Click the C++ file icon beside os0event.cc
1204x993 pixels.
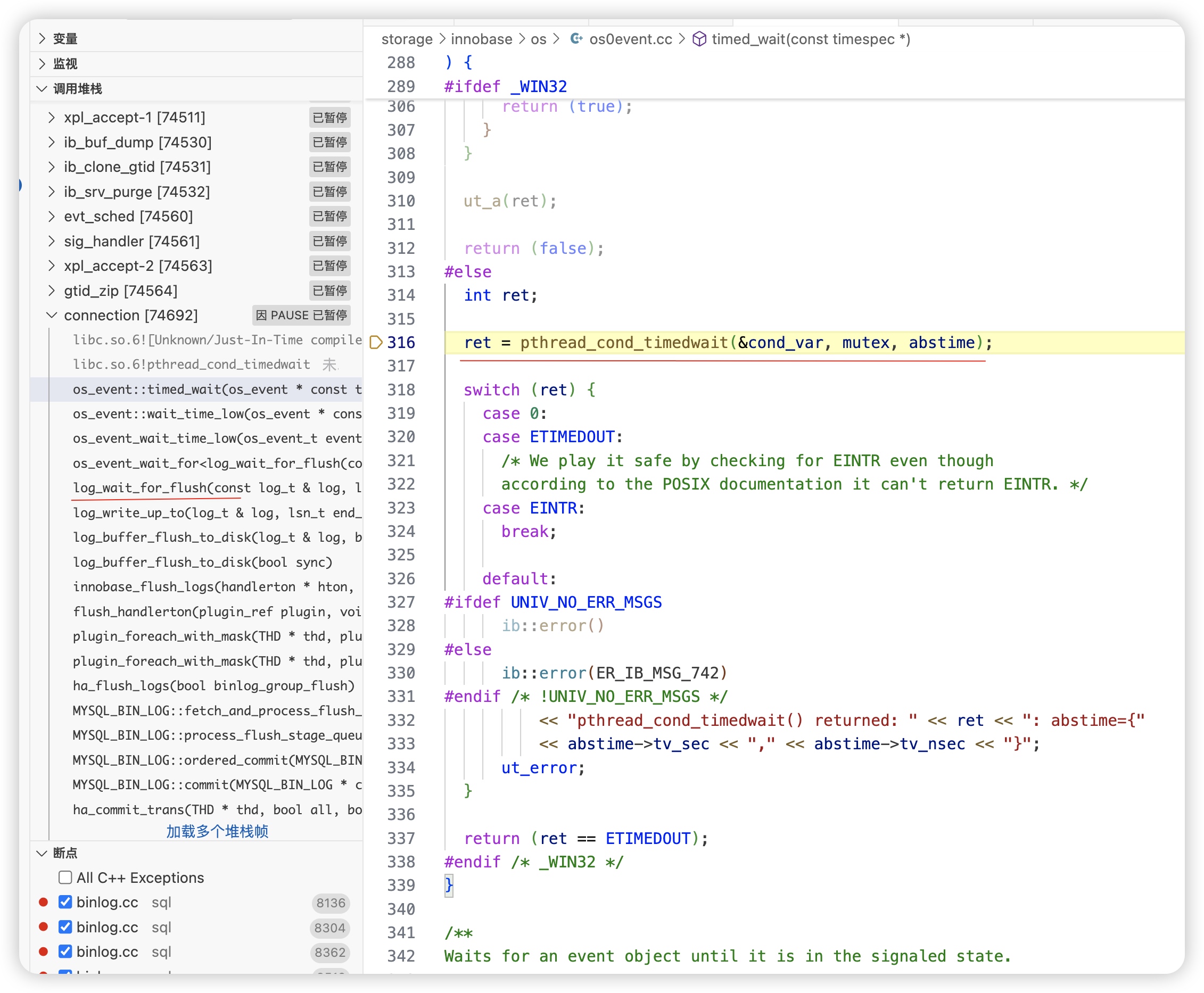576,39
